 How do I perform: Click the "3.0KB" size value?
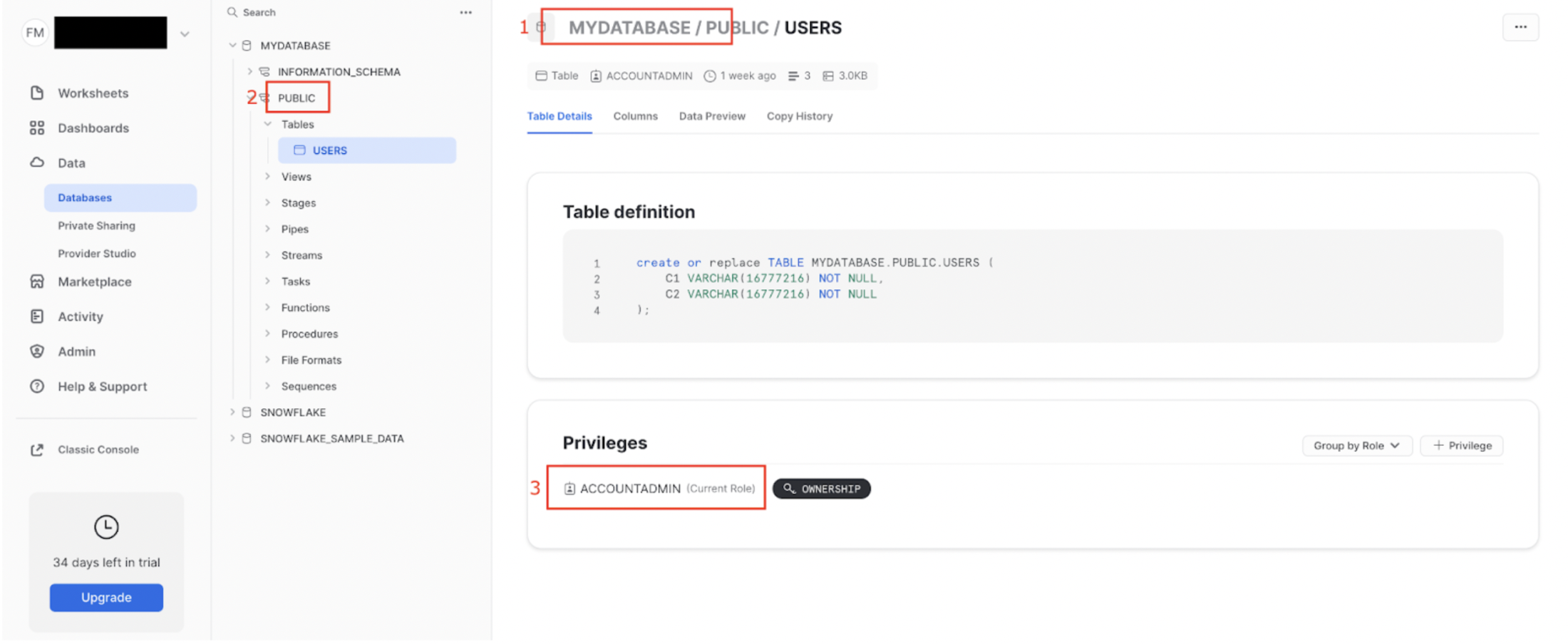click(x=853, y=76)
